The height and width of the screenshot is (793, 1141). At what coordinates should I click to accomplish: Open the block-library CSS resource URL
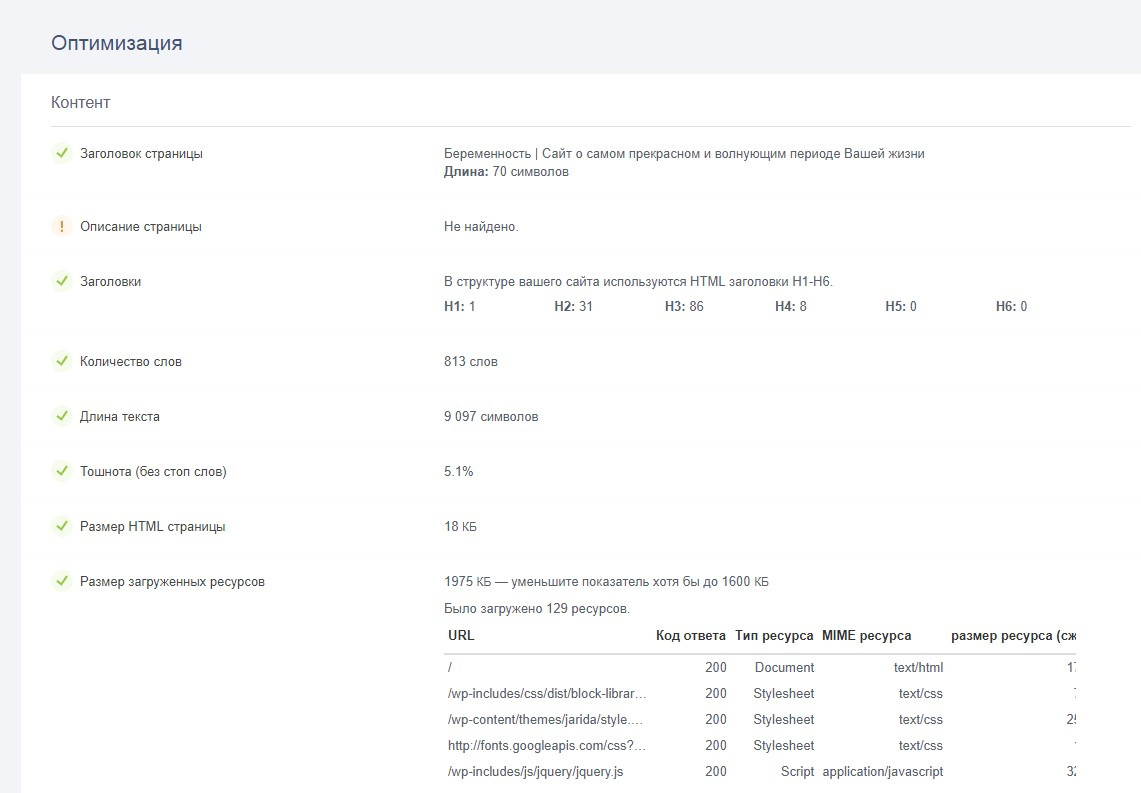547,693
